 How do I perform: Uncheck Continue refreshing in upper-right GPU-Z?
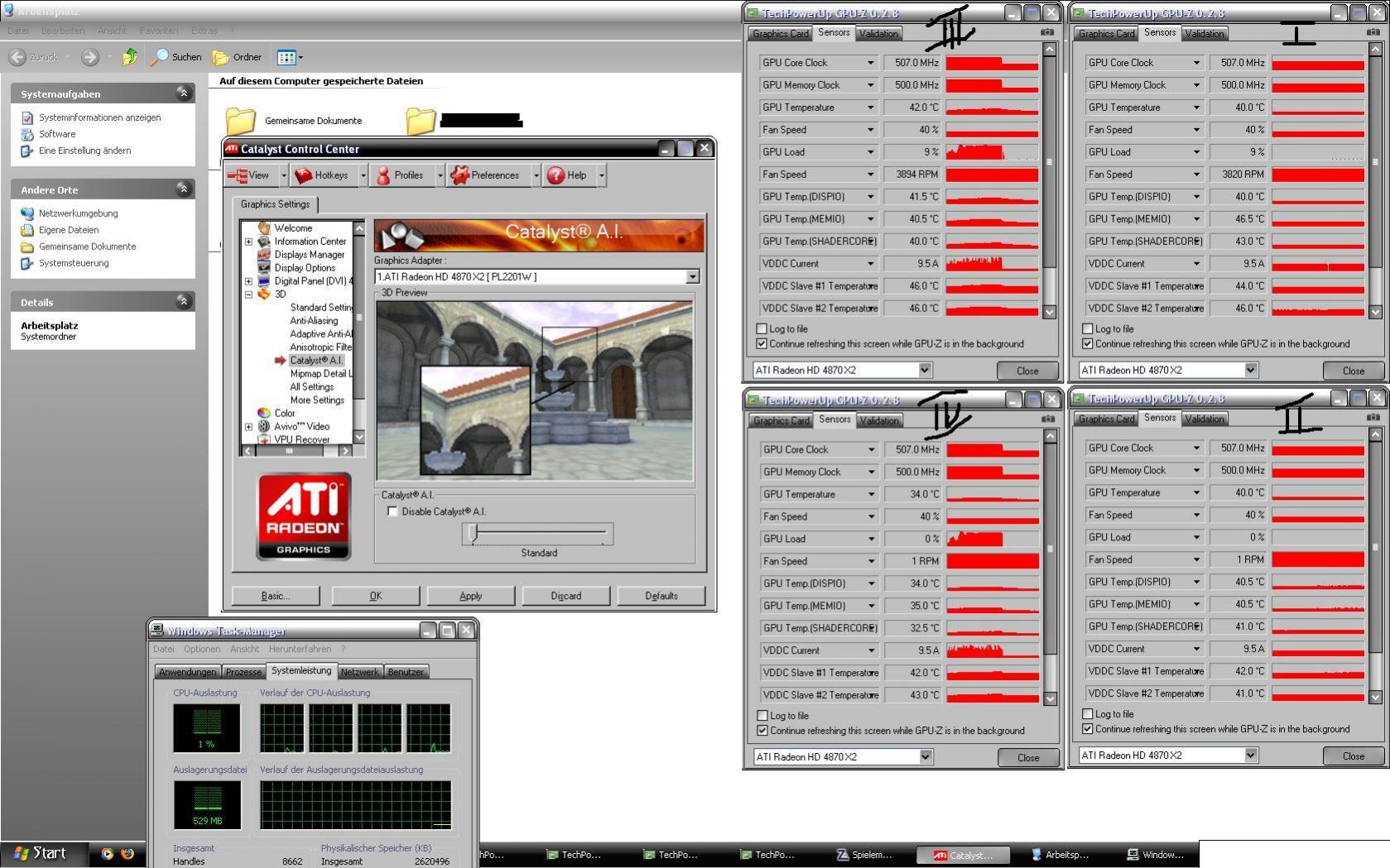point(1088,344)
